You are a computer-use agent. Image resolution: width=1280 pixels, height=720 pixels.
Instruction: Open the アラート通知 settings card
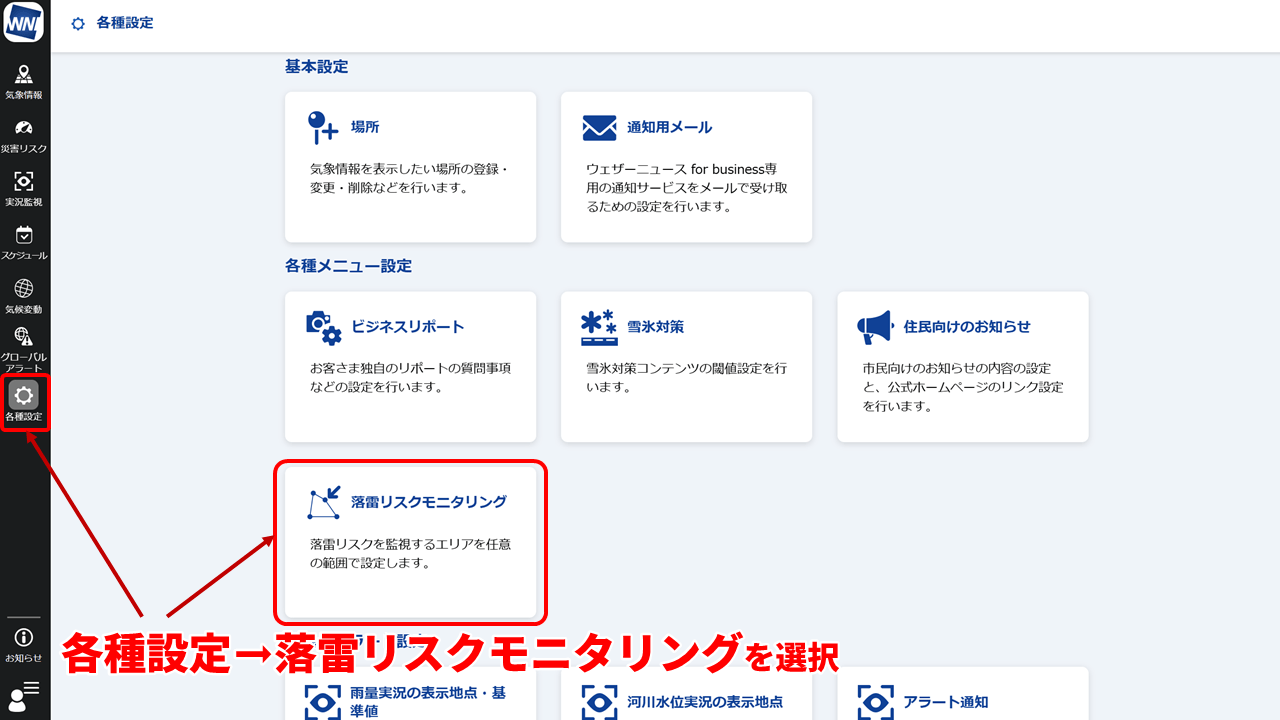coord(962,700)
